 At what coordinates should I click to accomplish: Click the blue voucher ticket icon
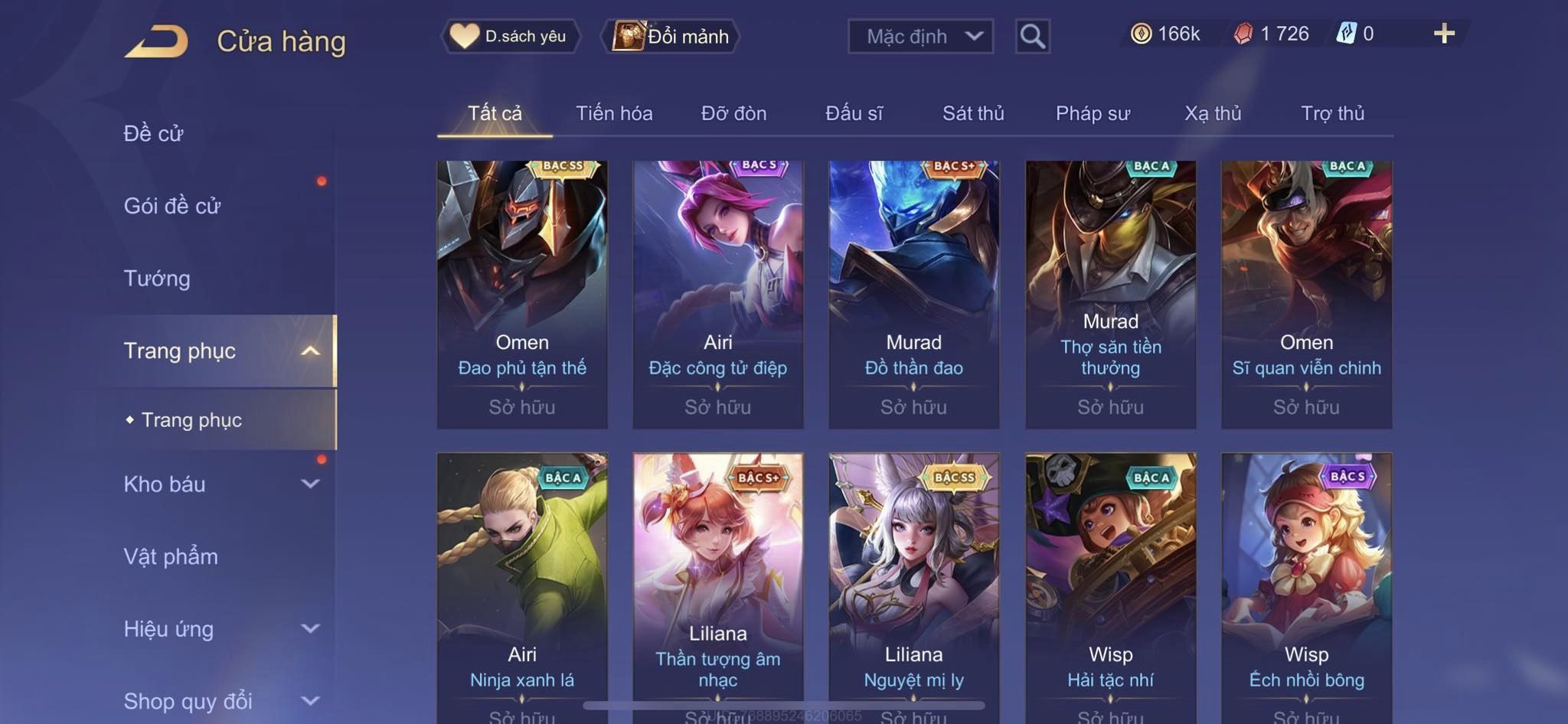pos(1347,34)
